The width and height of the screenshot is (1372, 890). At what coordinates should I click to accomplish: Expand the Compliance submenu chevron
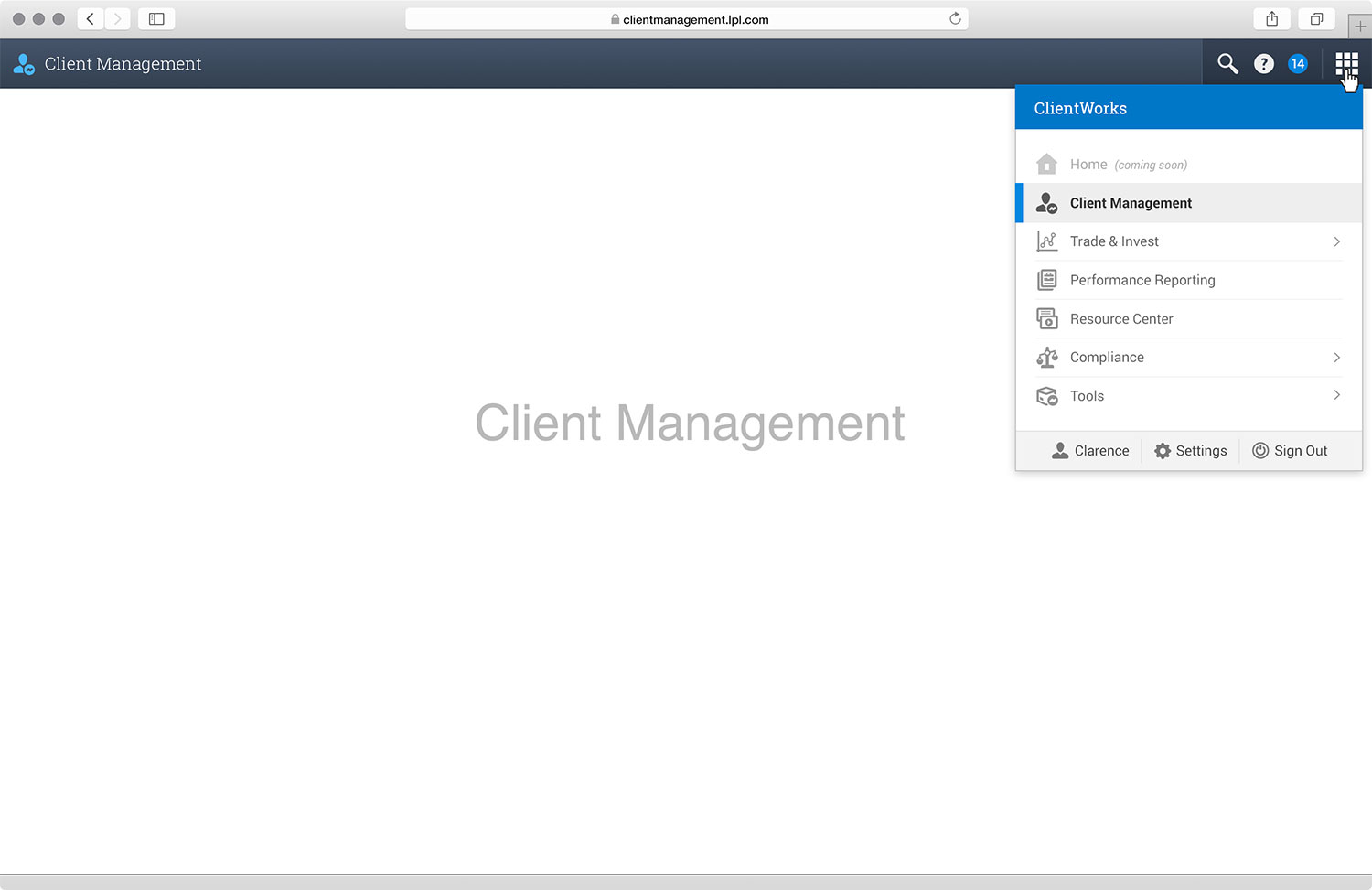tap(1336, 358)
